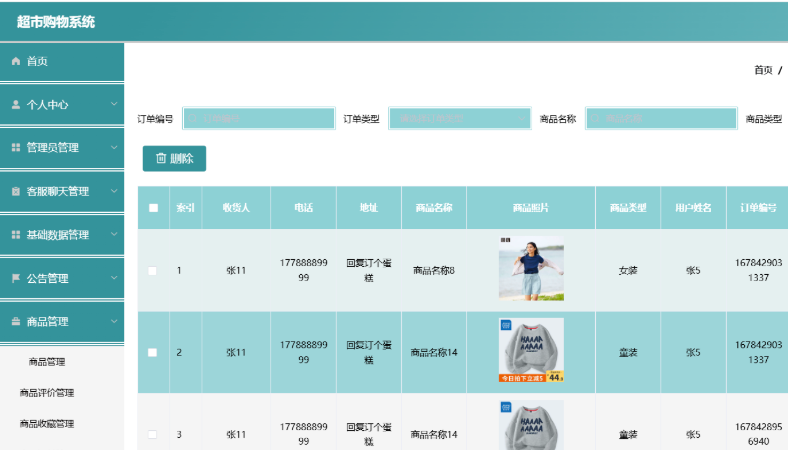Click the flag icon for 公告管理
This screenshot has width=788, height=450.
16,278
